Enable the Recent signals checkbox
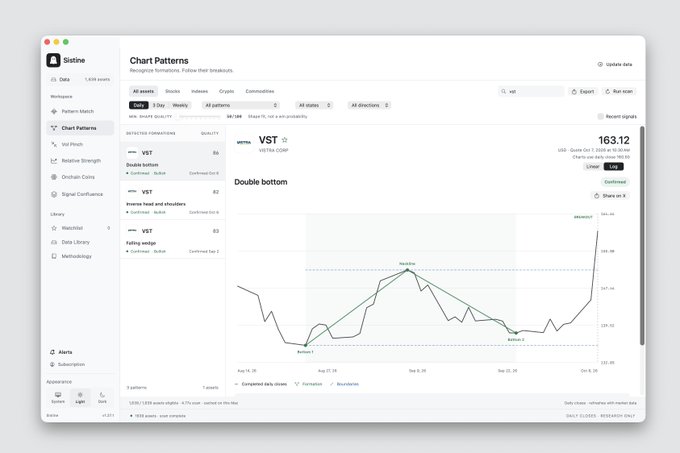This screenshot has height=453, width=680. point(601,116)
